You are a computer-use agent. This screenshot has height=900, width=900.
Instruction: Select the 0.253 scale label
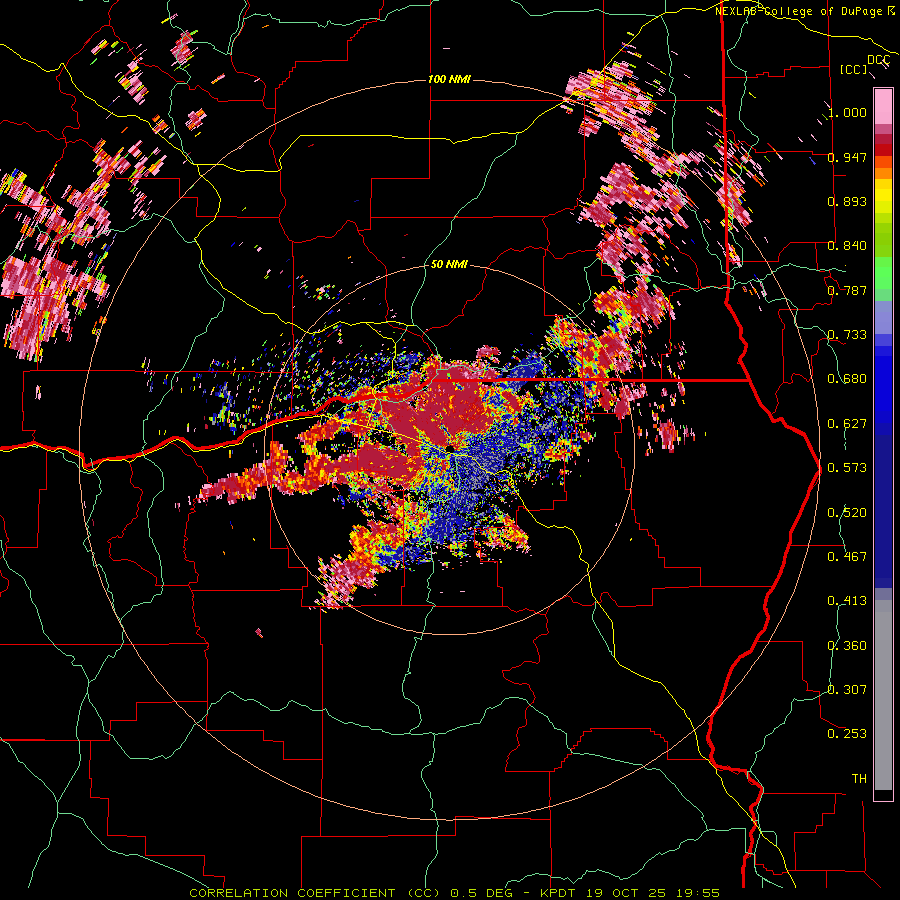(847, 734)
